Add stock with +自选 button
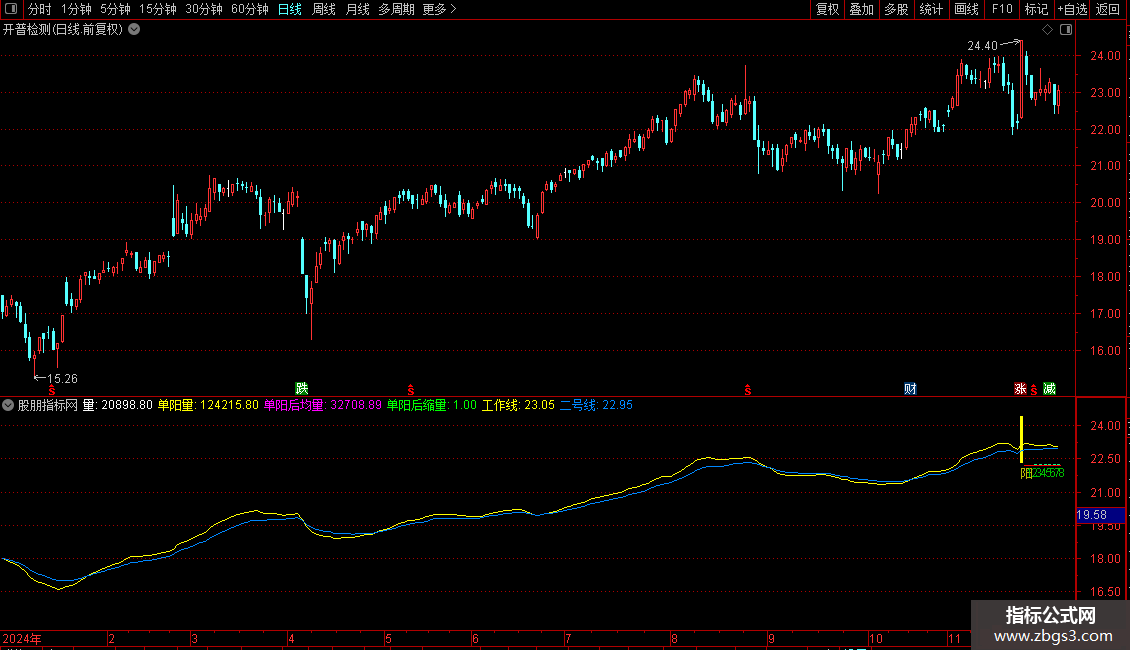1130x650 pixels. pos(1072,9)
